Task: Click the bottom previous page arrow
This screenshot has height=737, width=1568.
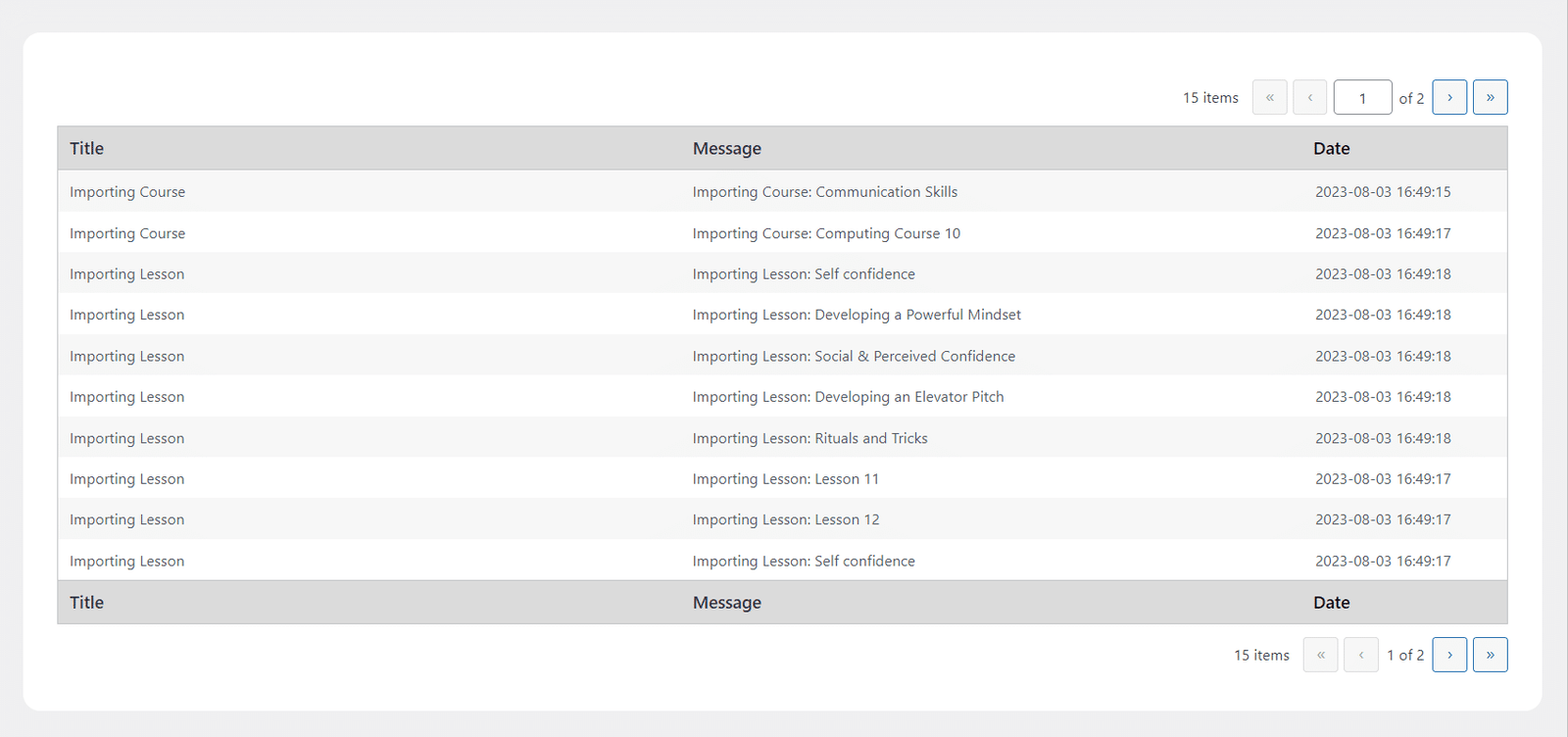Action: (1360, 655)
